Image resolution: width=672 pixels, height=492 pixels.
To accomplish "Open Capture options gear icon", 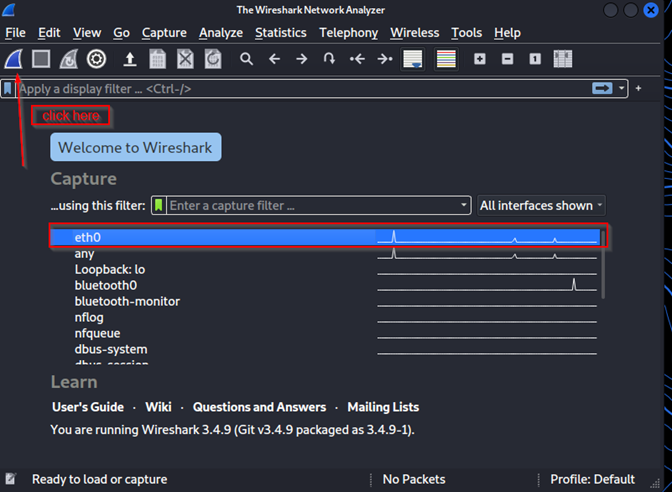I will [96, 59].
